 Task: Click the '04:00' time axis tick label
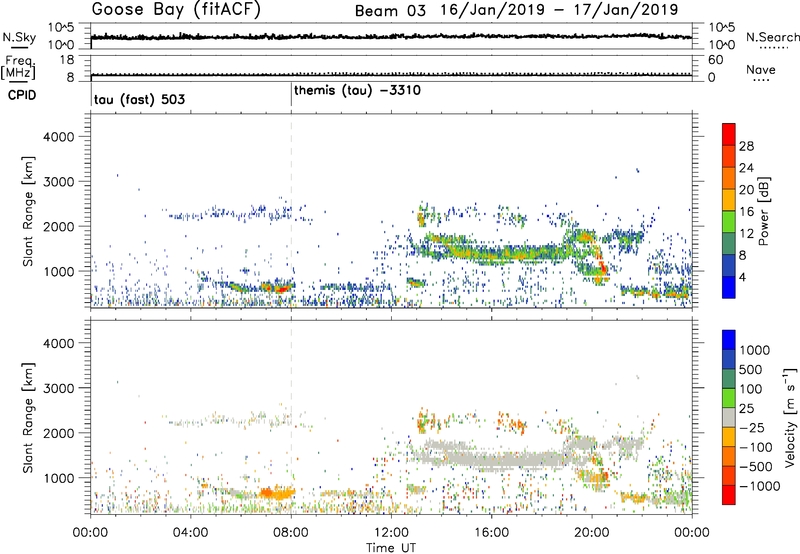point(191,533)
